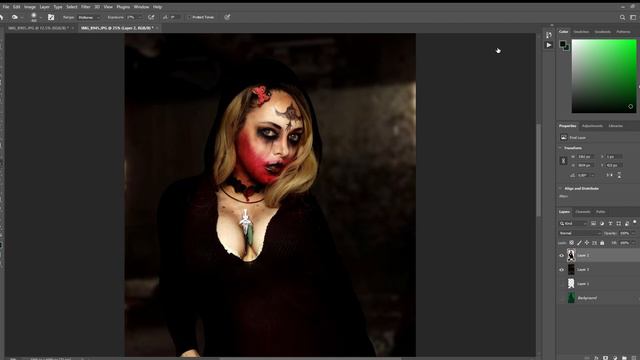
Task: Click create new layer icon
Action: [x=633, y=358]
